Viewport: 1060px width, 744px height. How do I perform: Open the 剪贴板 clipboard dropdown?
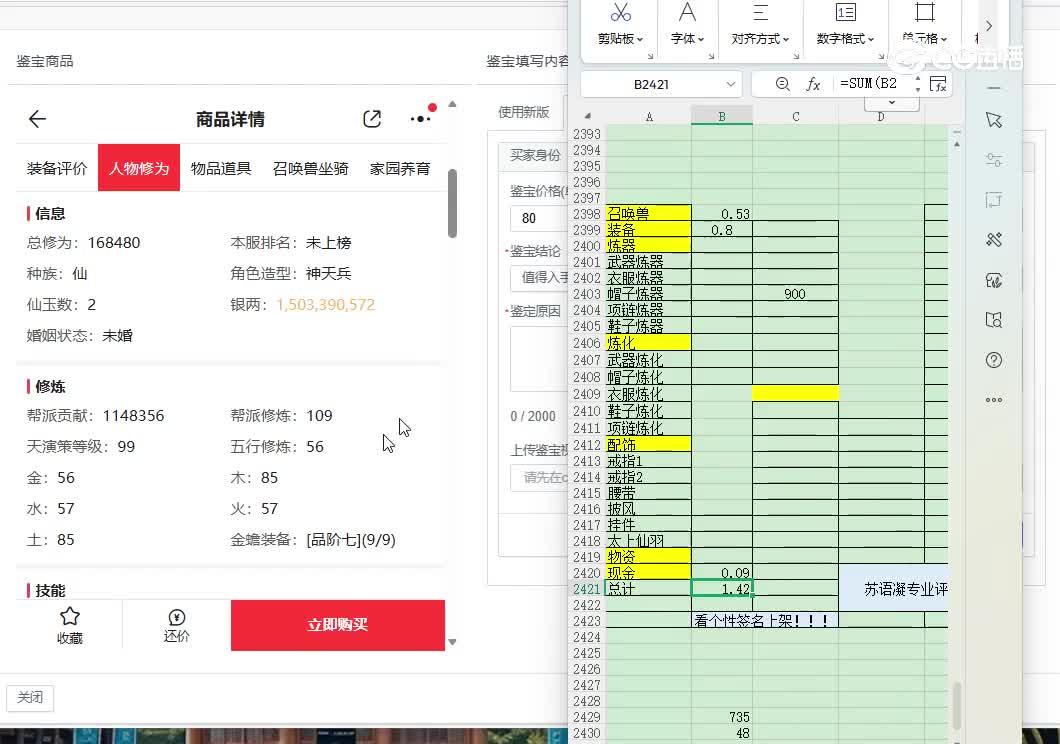point(621,39)
